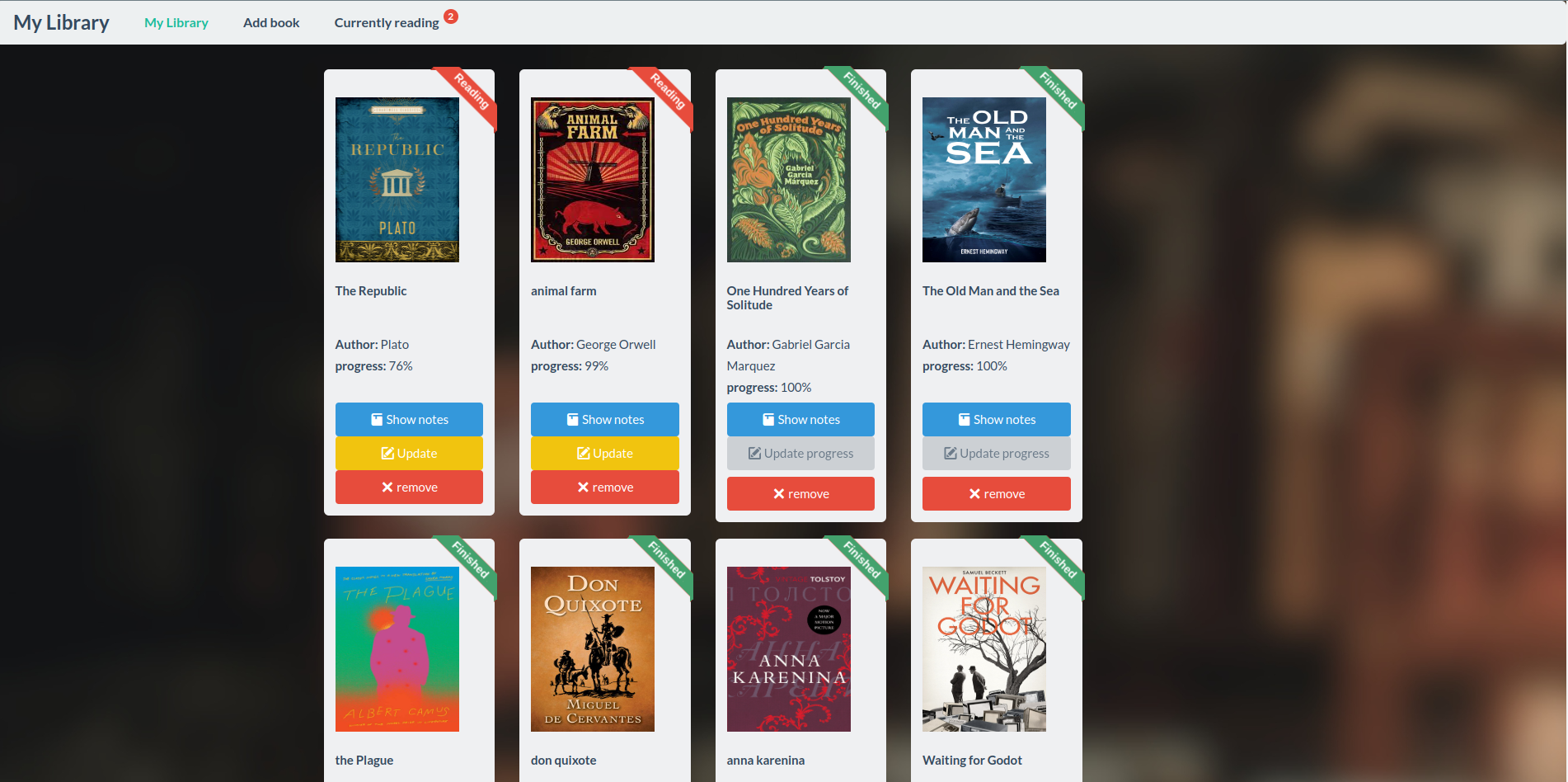This screenshot has height=782, width=1568.
Task: Click the title text 'the Plague'
Action: pos(364,761)
